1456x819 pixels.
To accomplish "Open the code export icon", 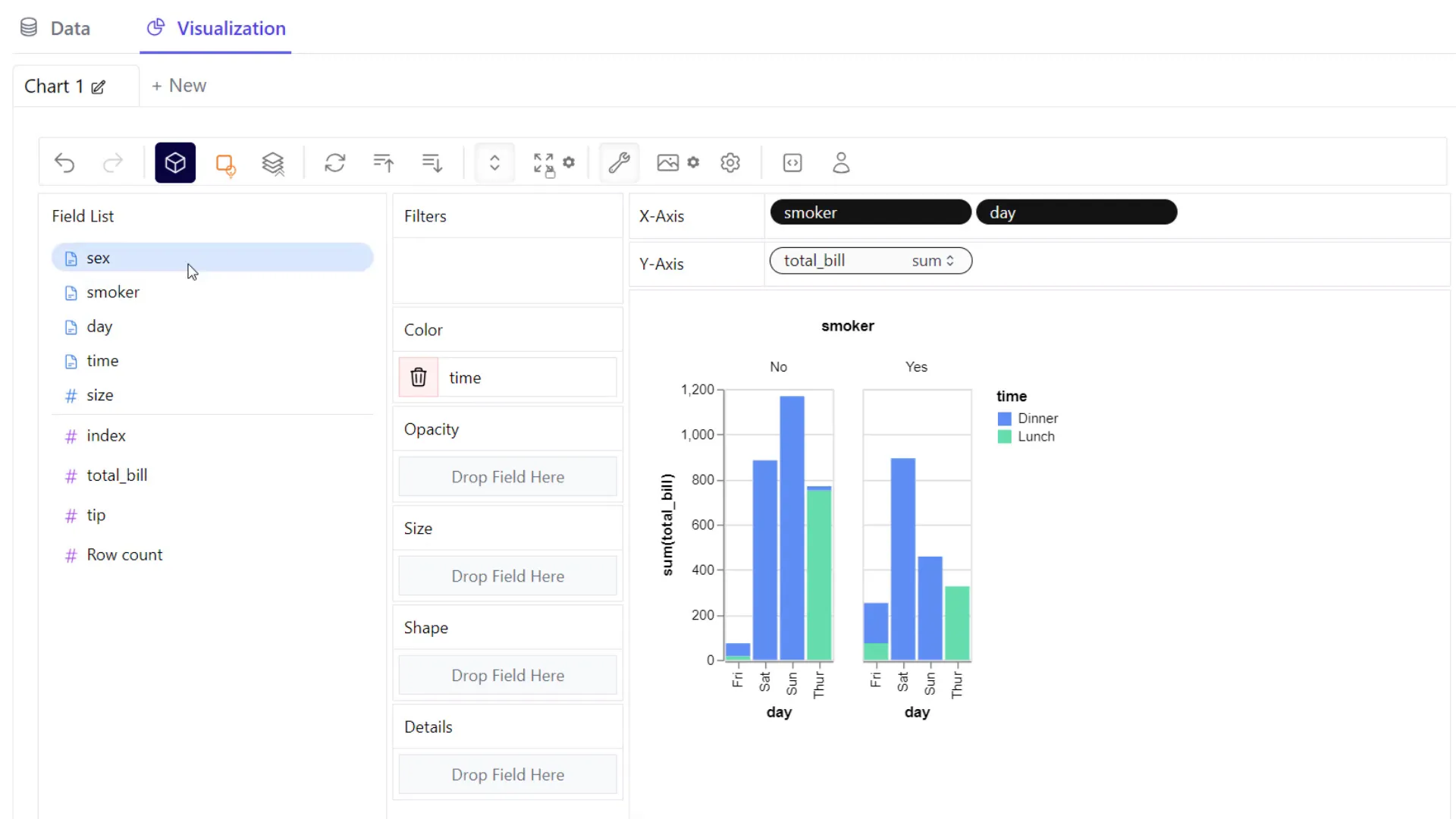I will [792, 162].
